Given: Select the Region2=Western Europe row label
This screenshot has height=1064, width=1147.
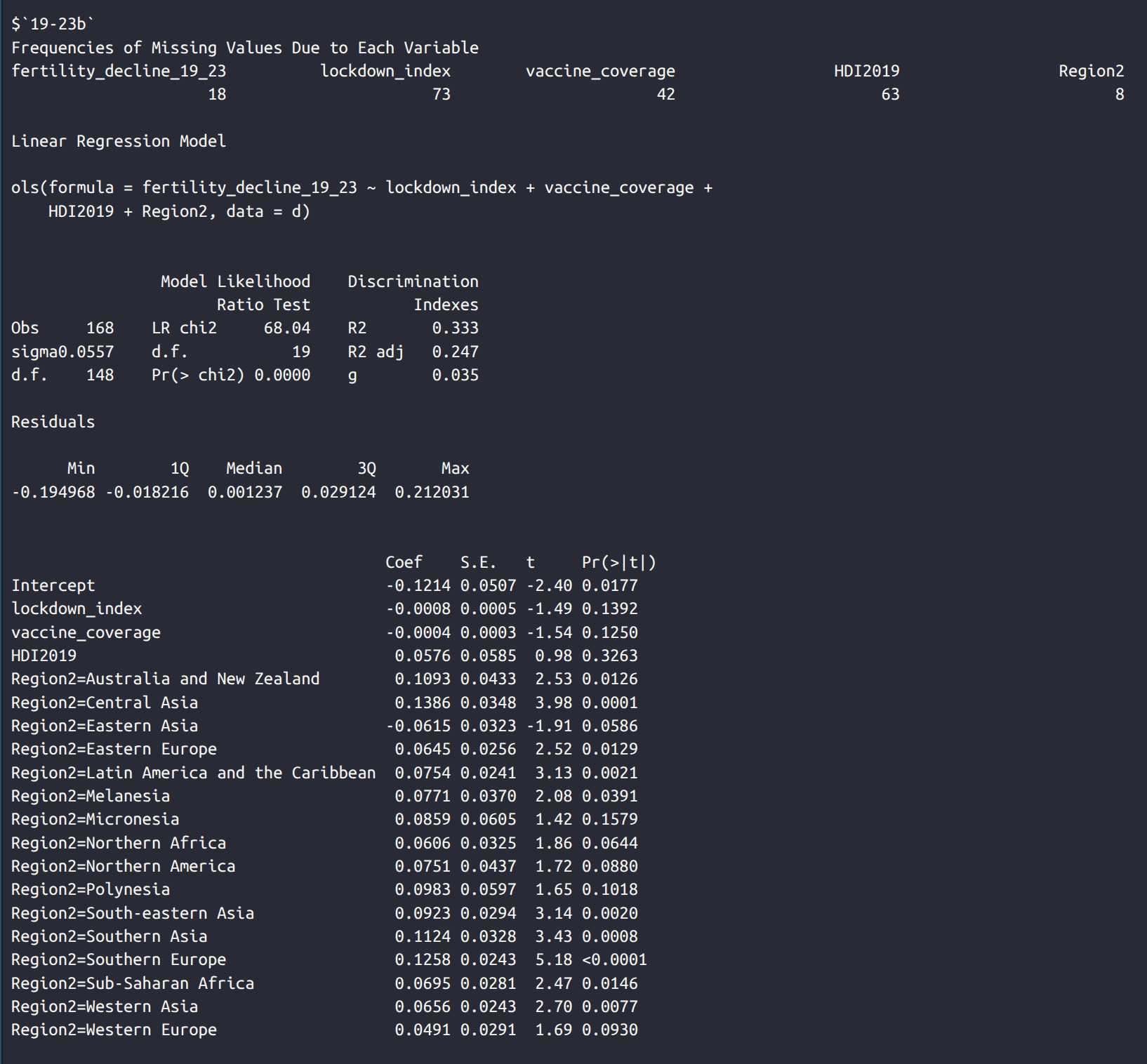Looking at the screenshot, I should click(114, 1030).
